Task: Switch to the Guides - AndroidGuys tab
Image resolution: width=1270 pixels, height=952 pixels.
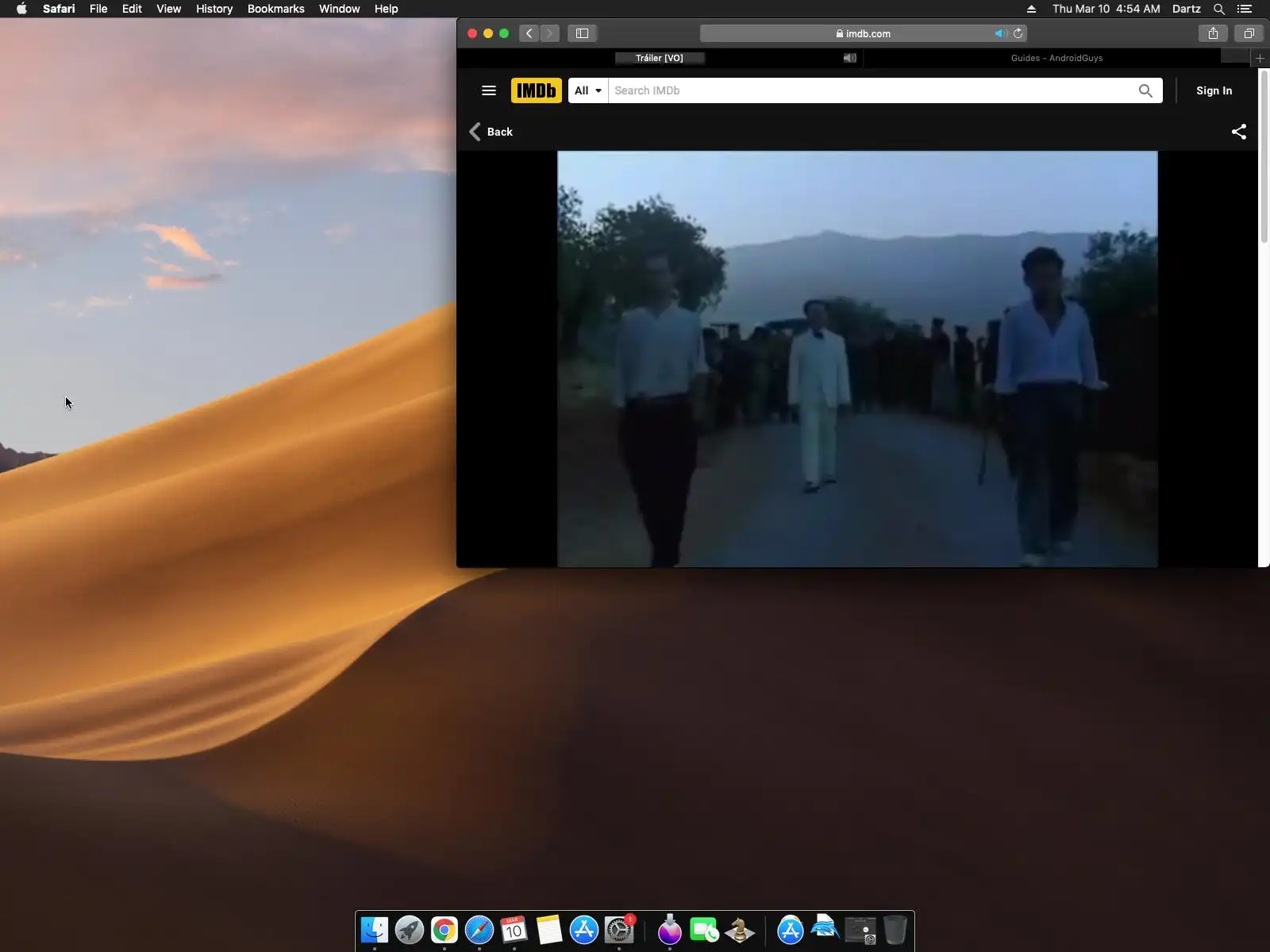Action: click(1056, 58)
